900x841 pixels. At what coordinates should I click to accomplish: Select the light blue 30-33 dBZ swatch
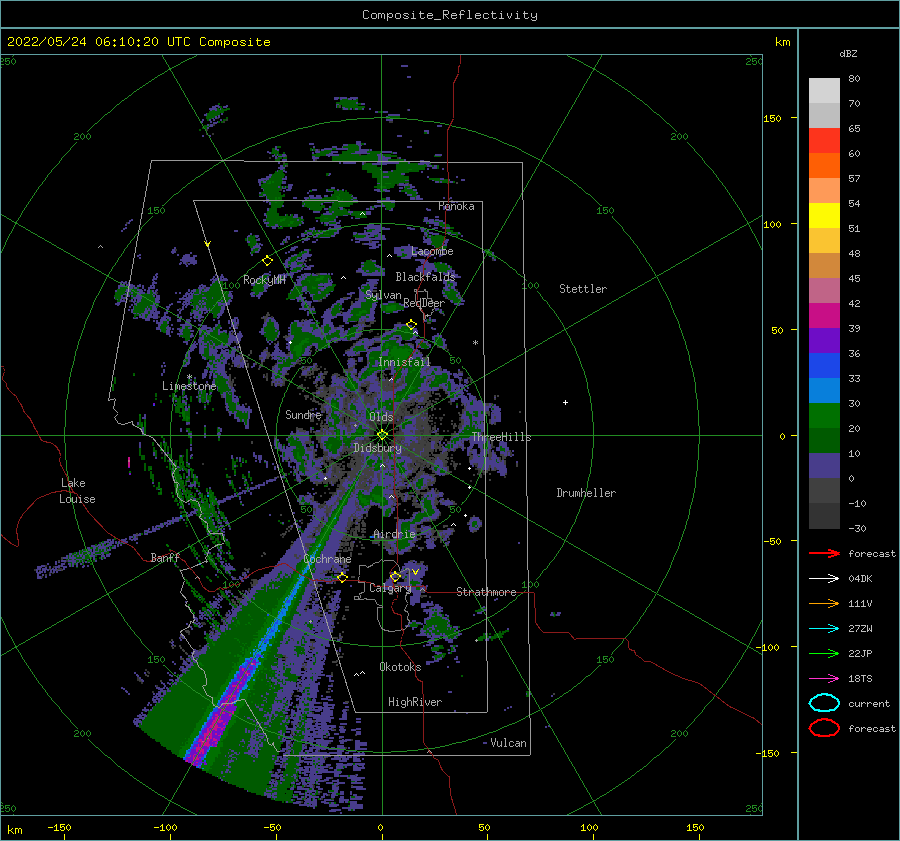824,391
